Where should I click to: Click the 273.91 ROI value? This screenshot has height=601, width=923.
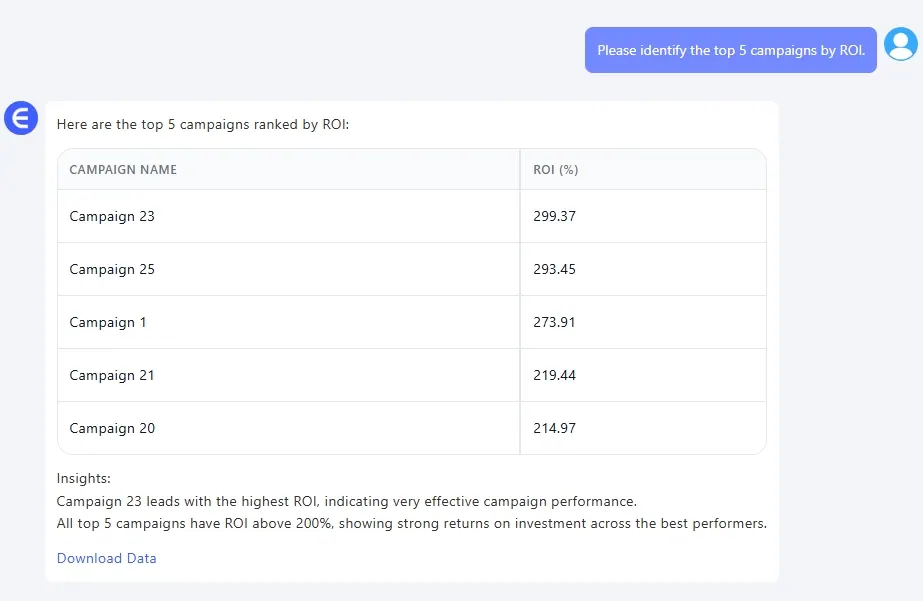[554, 322]
